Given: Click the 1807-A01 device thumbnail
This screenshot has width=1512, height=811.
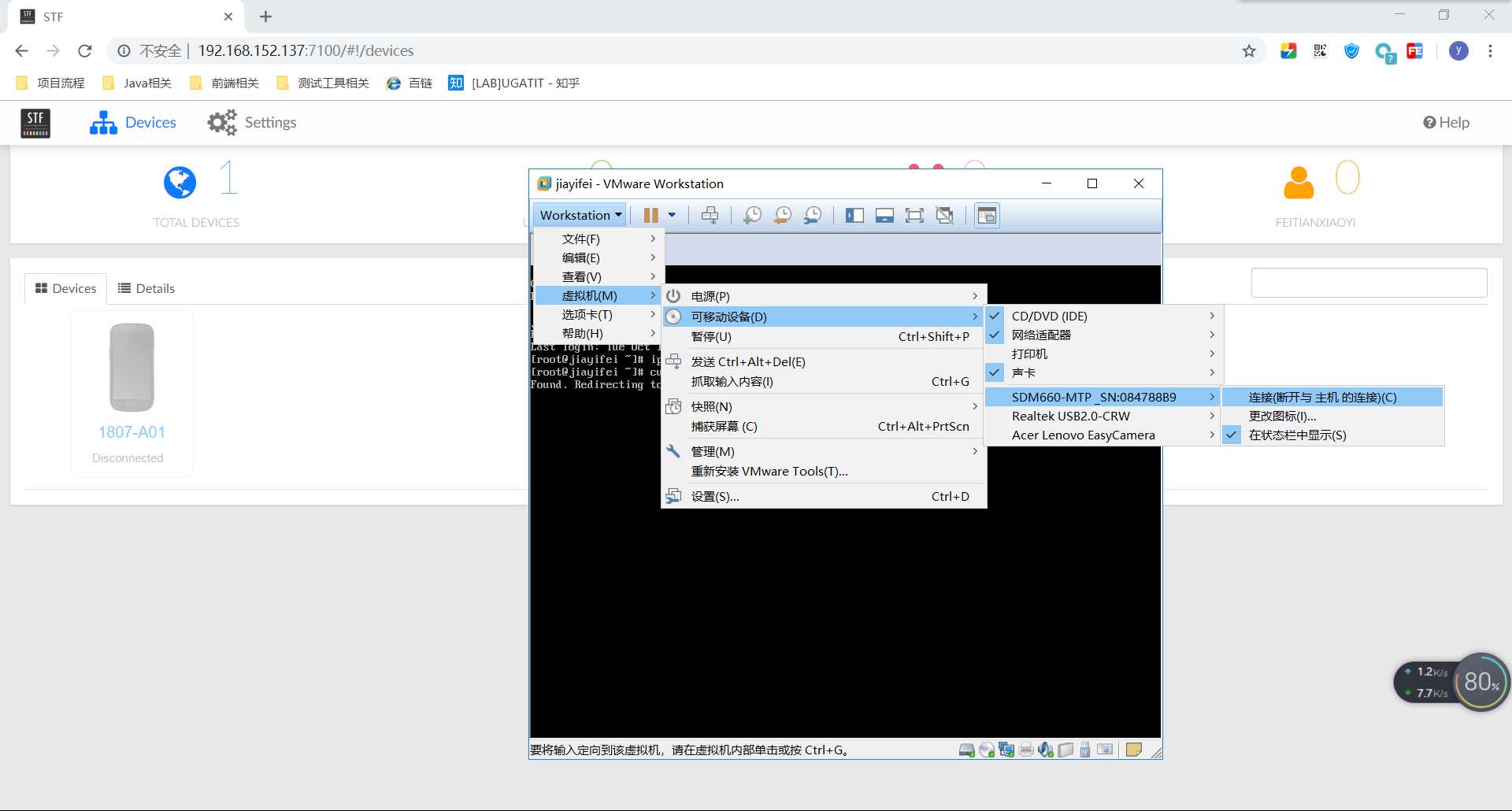Looking at the screenshot, I should click(x=132, y=393).
